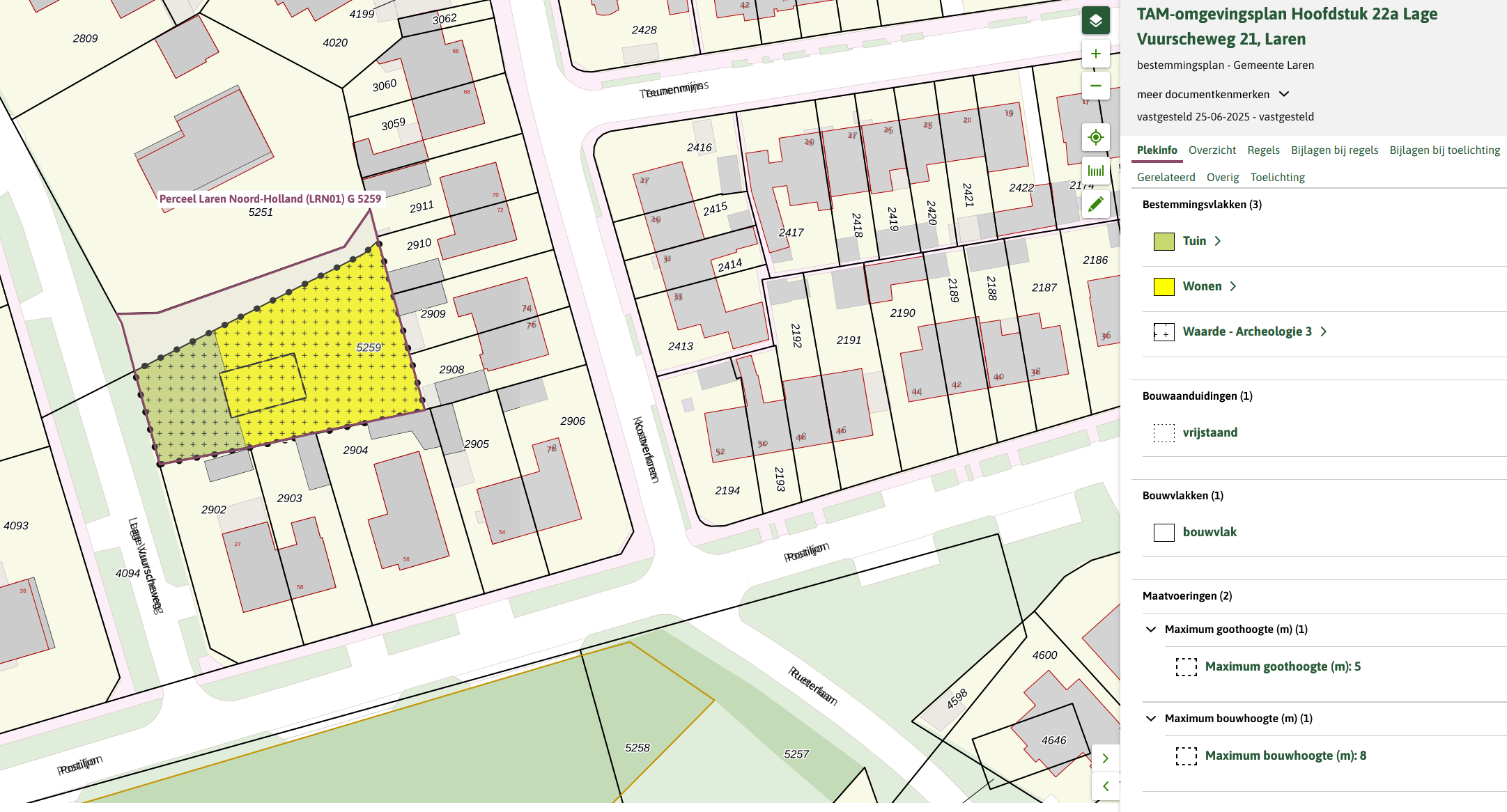Screen dimensions: 1507x812
Task: Click the left-arrow panel button
Action: pyautogui.click(x=1105, y=786)
